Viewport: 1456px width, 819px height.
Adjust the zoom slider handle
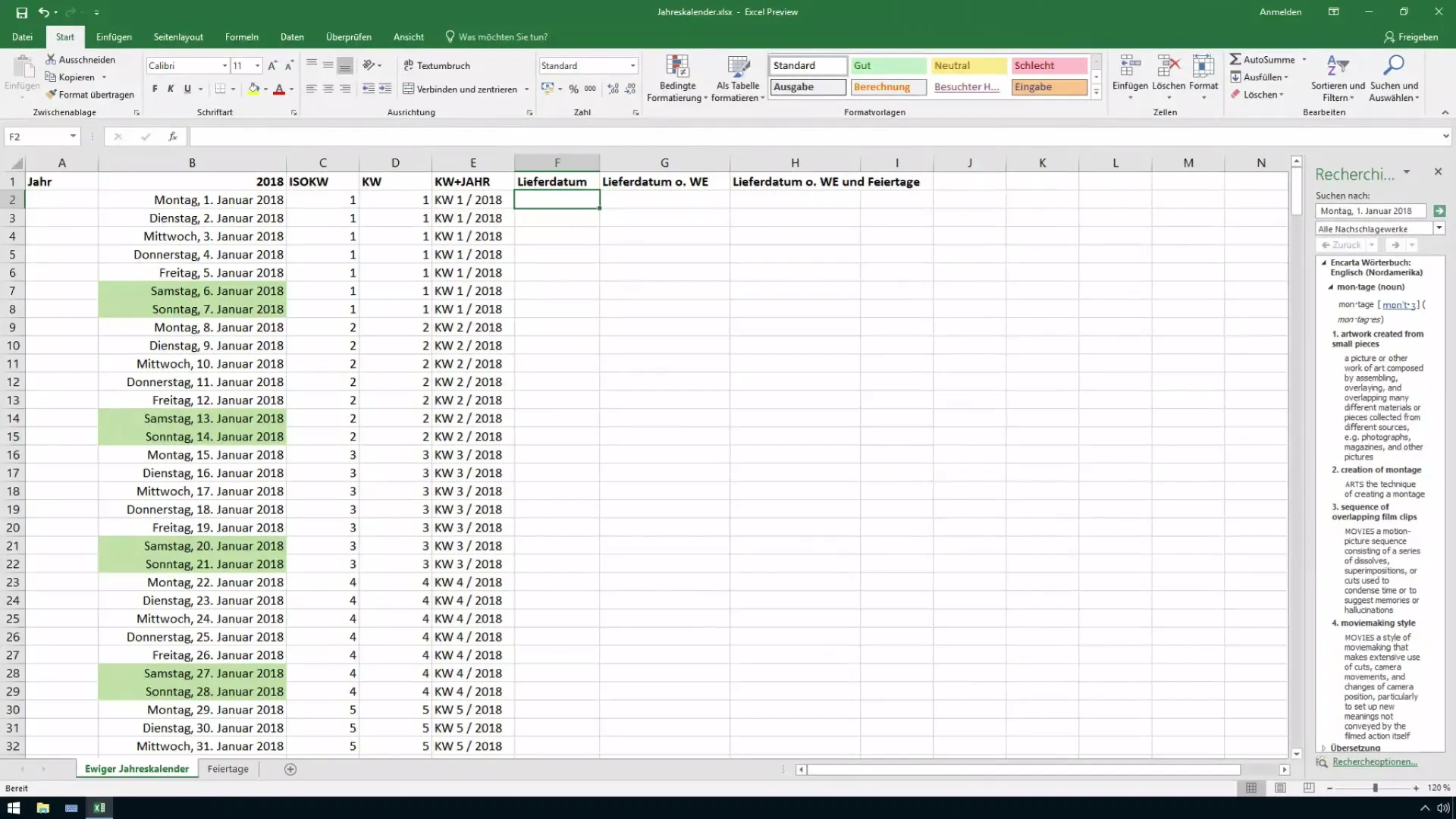click(1375, 788)
